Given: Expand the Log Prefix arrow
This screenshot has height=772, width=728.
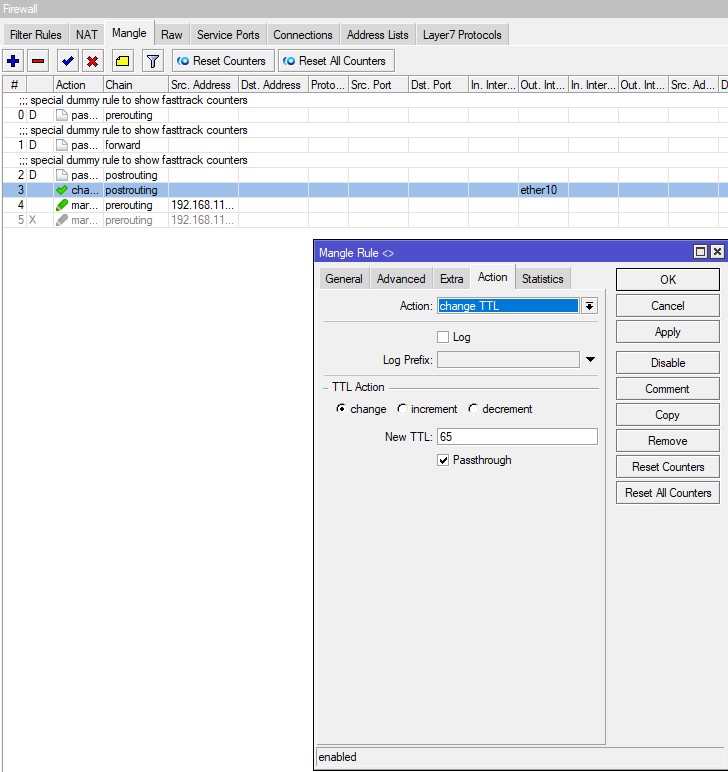Looking at the screenshot, I should pyautogui.click(x=590, y=359).
